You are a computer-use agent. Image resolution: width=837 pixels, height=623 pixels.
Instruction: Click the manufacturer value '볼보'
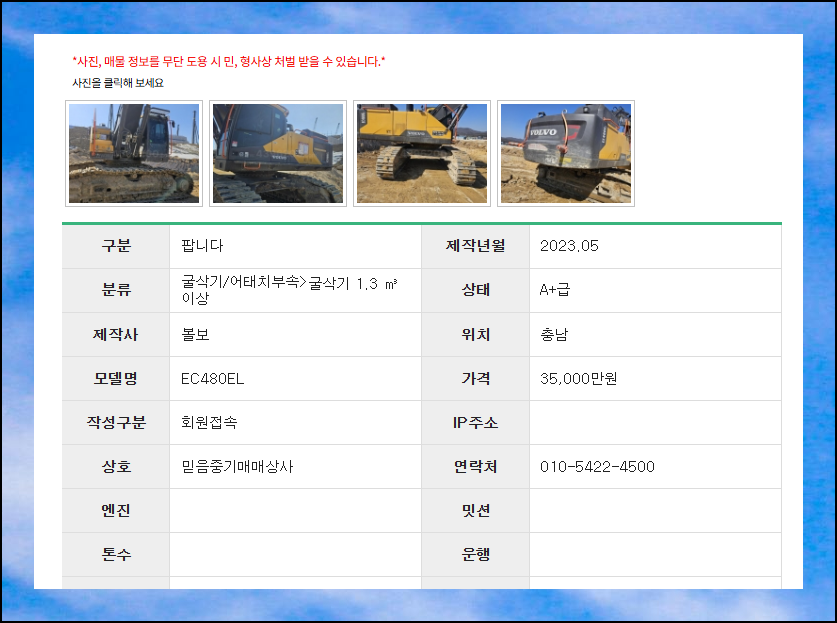click(195, 334)
